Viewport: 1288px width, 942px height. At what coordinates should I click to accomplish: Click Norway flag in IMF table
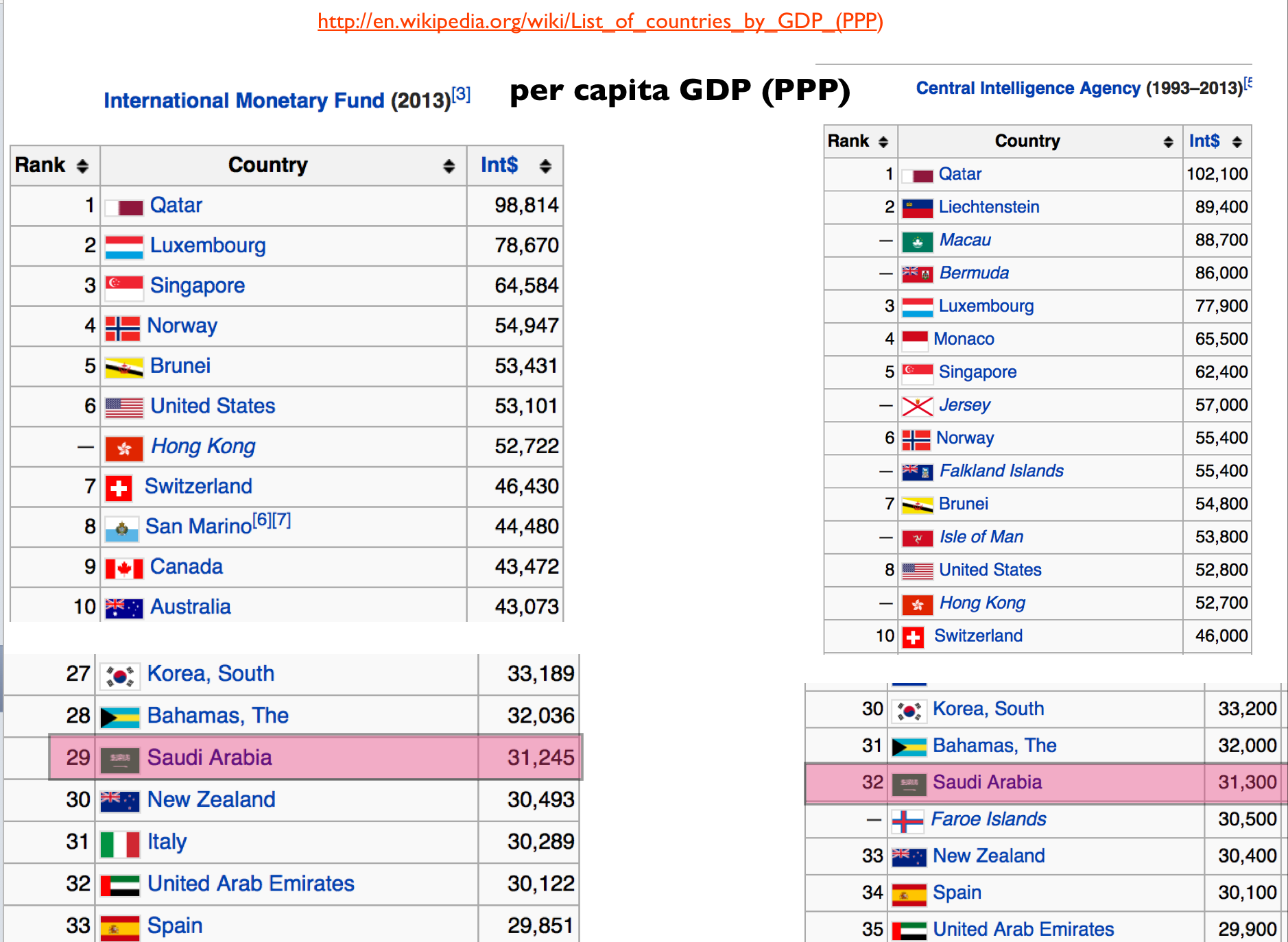(123, 328)
